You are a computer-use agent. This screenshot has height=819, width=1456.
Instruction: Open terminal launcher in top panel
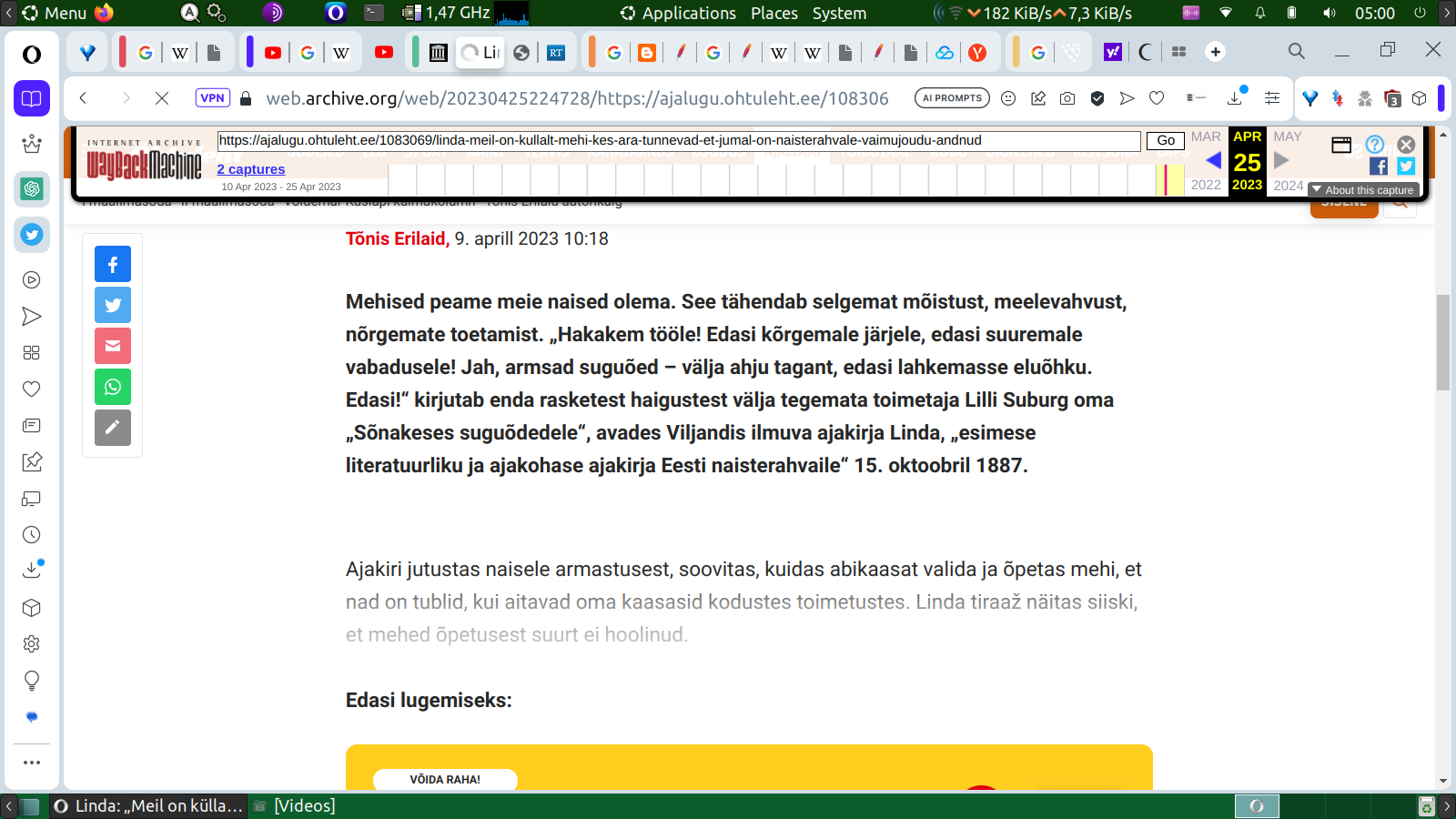[x=374, y=13]
